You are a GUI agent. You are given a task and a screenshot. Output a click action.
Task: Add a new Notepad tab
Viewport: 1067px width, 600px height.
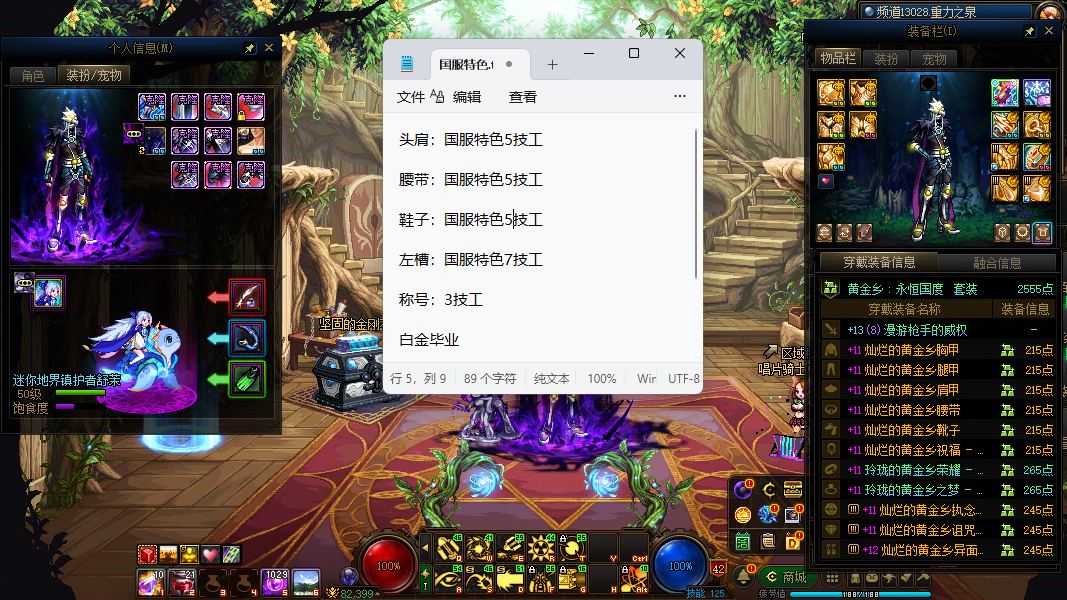click(552, 64)
